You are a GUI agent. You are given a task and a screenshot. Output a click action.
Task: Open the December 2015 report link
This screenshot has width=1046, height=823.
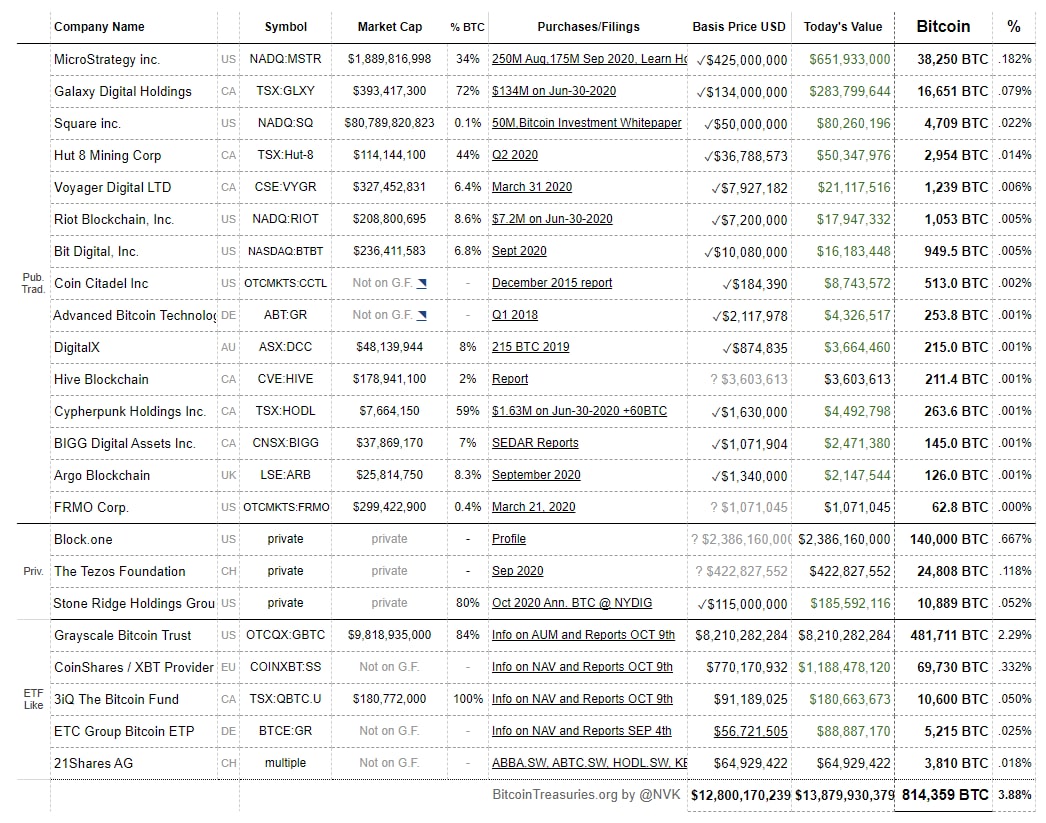552,283
